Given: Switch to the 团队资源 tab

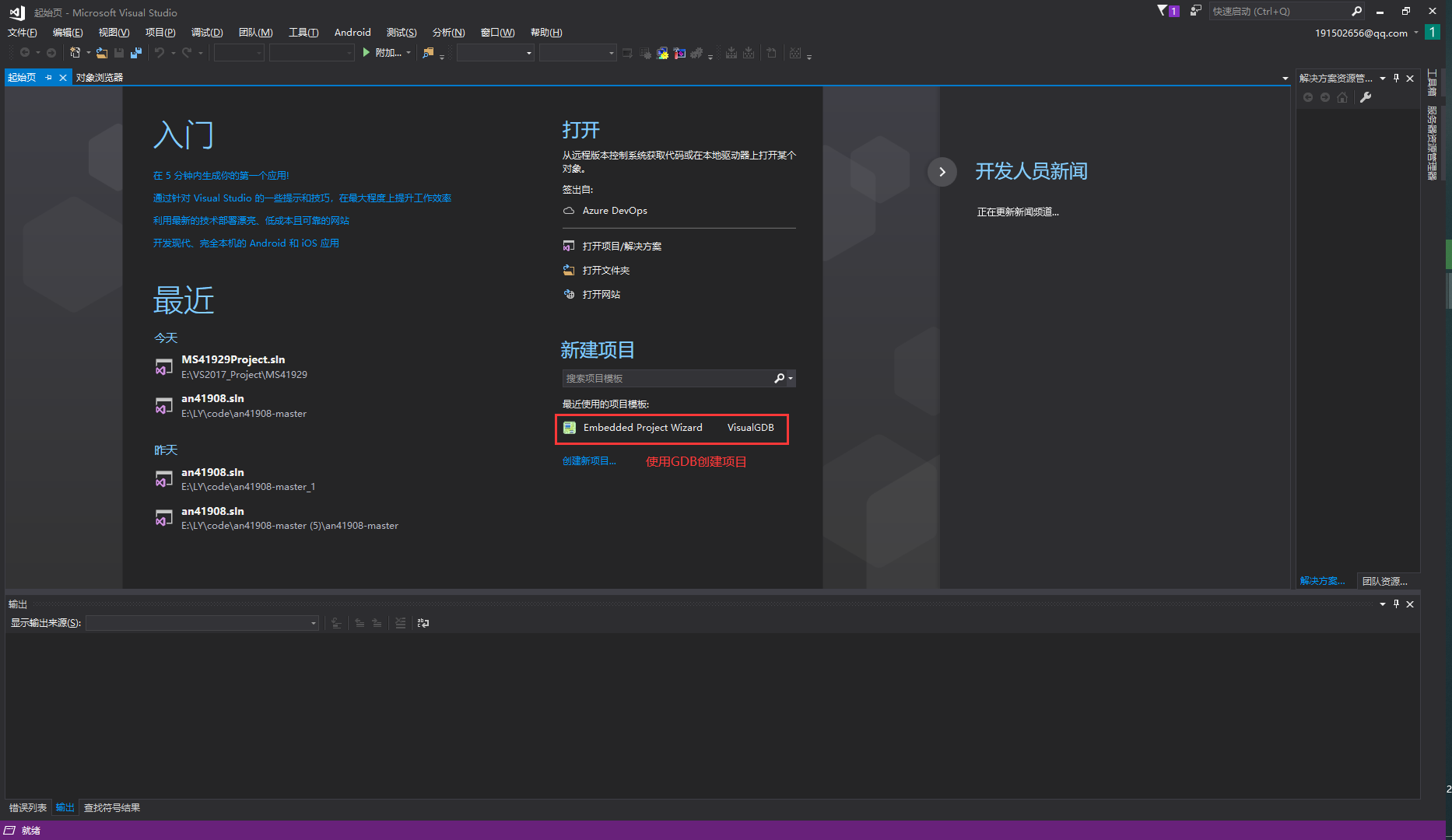Looking at the screenshot, I should click(x=1385, y=581).
